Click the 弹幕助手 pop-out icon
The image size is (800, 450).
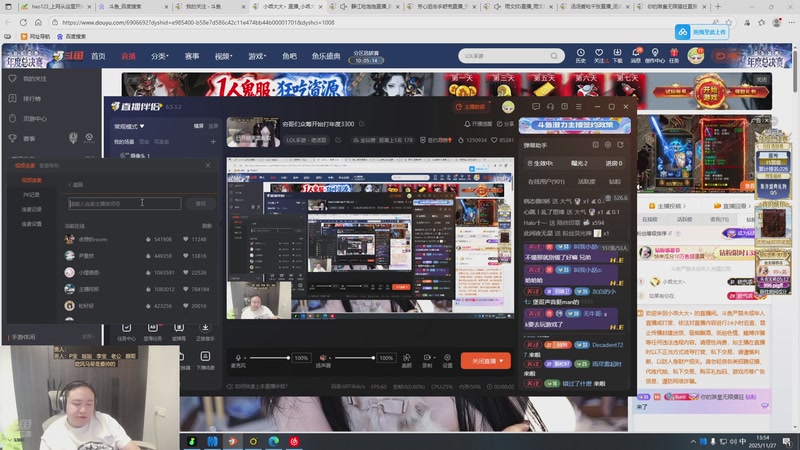coord(620,145)
